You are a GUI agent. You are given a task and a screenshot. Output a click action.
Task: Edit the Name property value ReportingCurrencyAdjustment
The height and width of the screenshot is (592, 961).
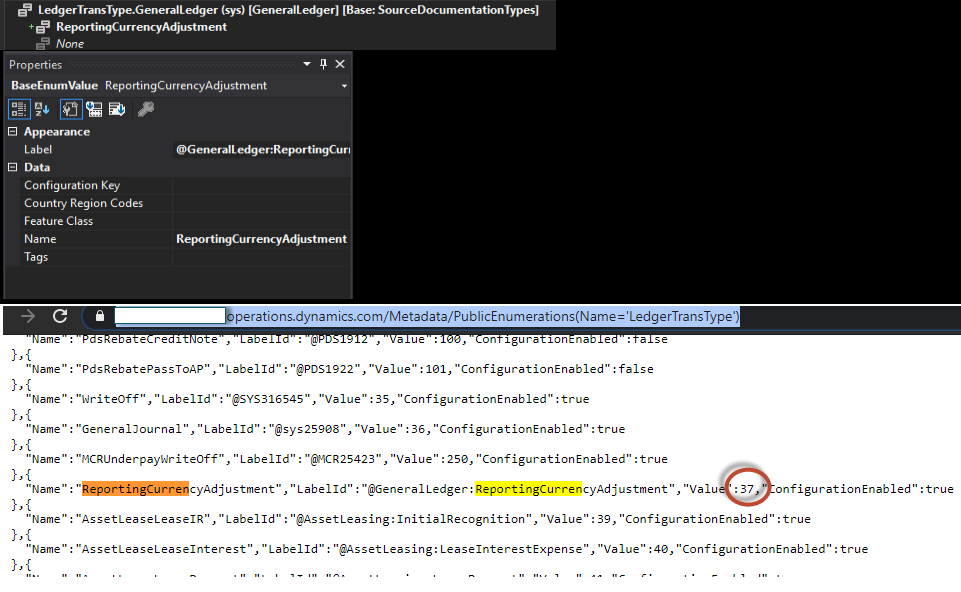click(262, 239)
